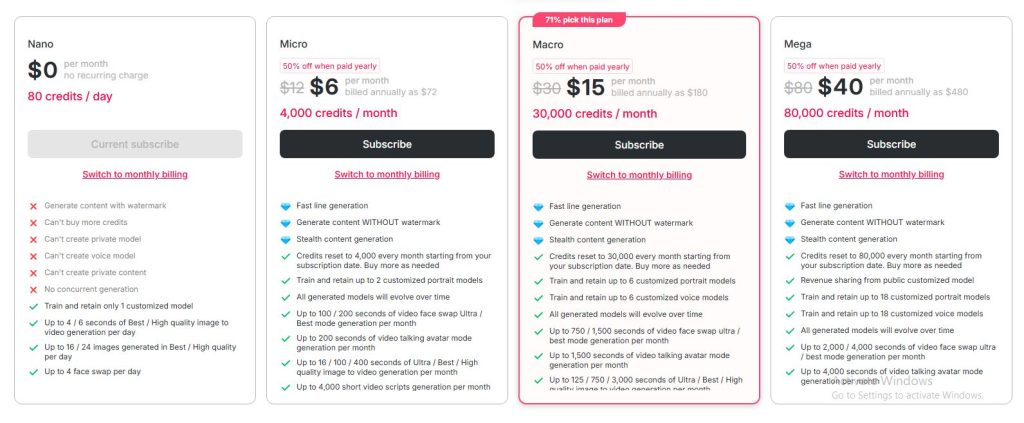Click green checkmark by Nano face swap per day
The height and width of the screenshot is (423, 1024).
[33, 372]
